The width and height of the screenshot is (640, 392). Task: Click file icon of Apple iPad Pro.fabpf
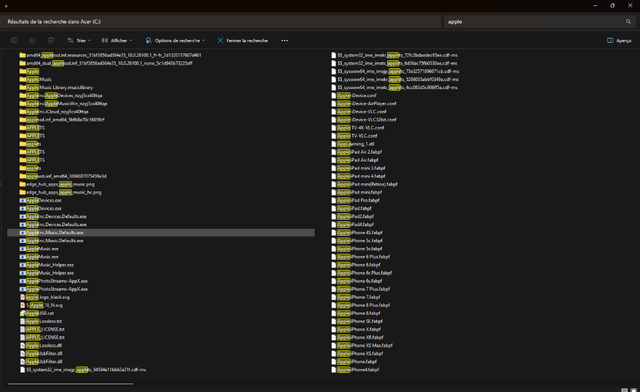334,200
